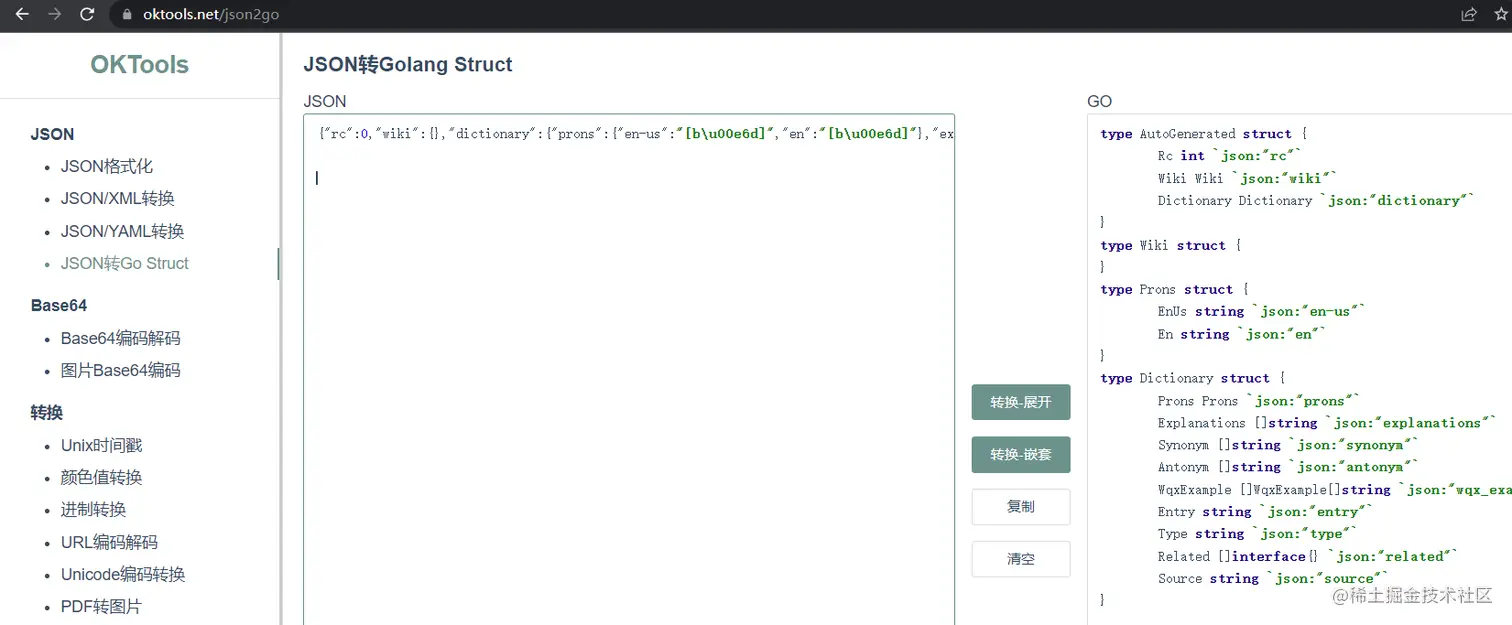Open 图片Base64编码 tool
The width and height of the screenshot is (1512, 625).
point(120,370)
